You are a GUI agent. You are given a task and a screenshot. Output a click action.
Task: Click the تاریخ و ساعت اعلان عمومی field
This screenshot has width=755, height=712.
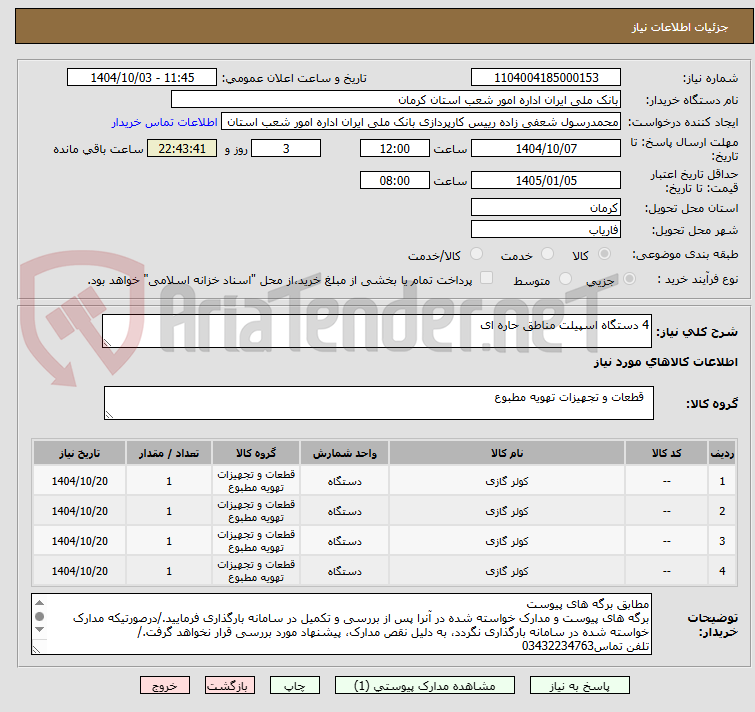(142, 78)
